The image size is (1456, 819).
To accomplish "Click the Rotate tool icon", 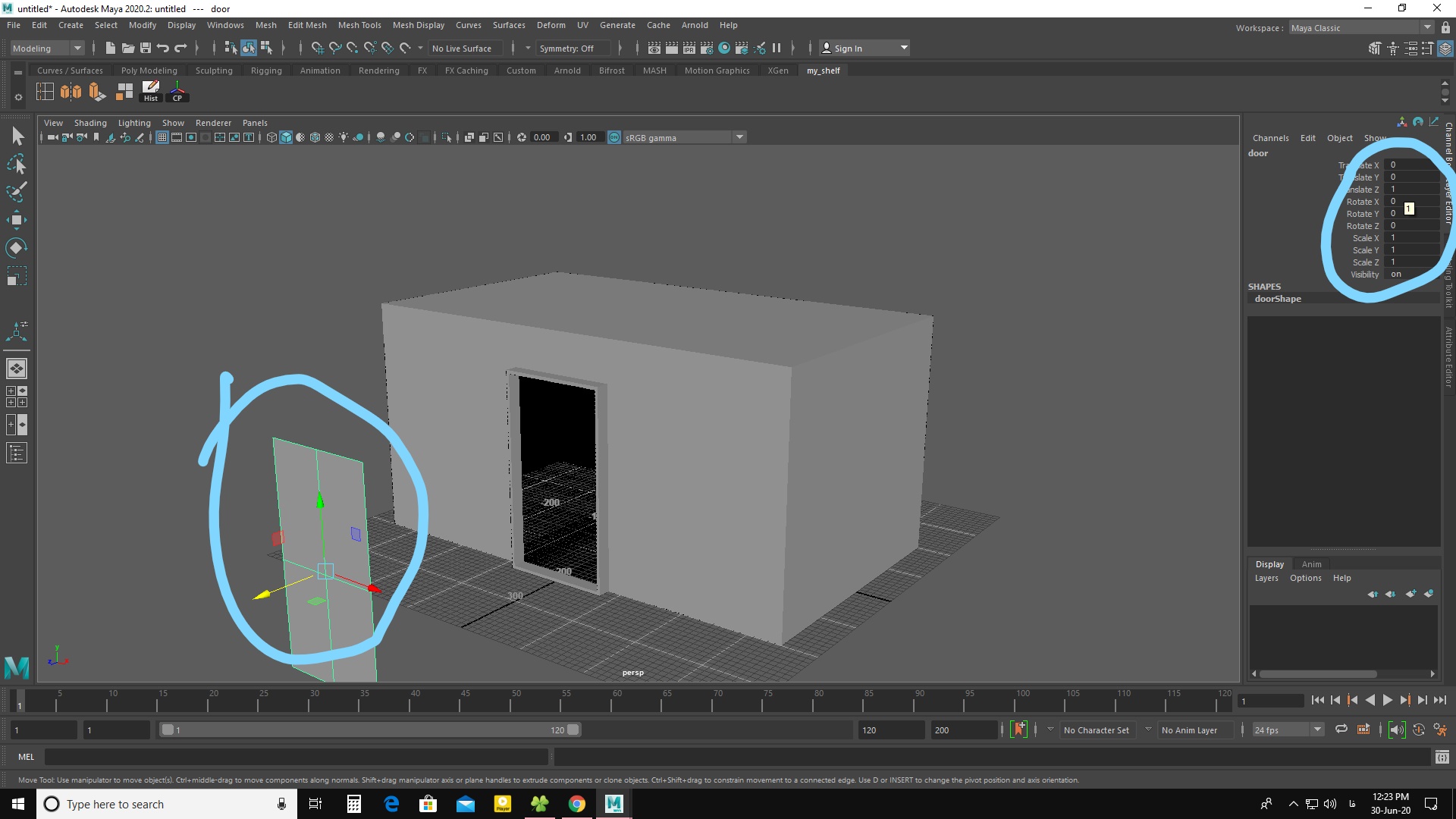I will (x=17, y=248).
